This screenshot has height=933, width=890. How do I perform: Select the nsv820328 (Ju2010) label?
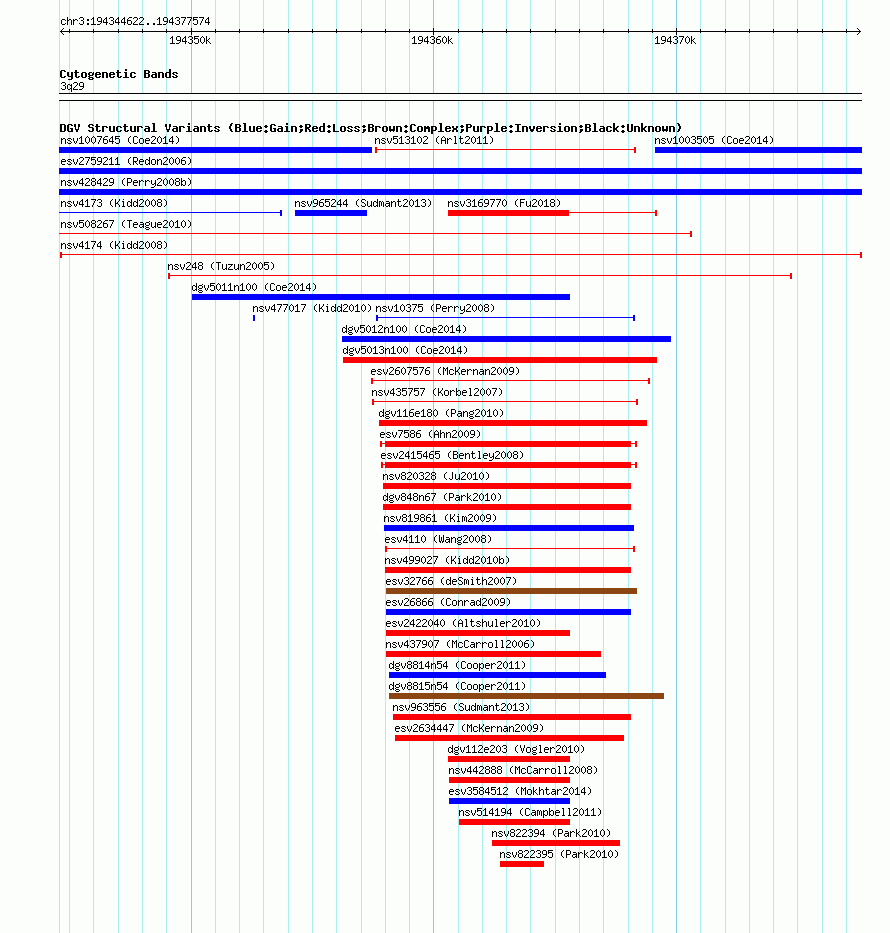tap(436, 477)
